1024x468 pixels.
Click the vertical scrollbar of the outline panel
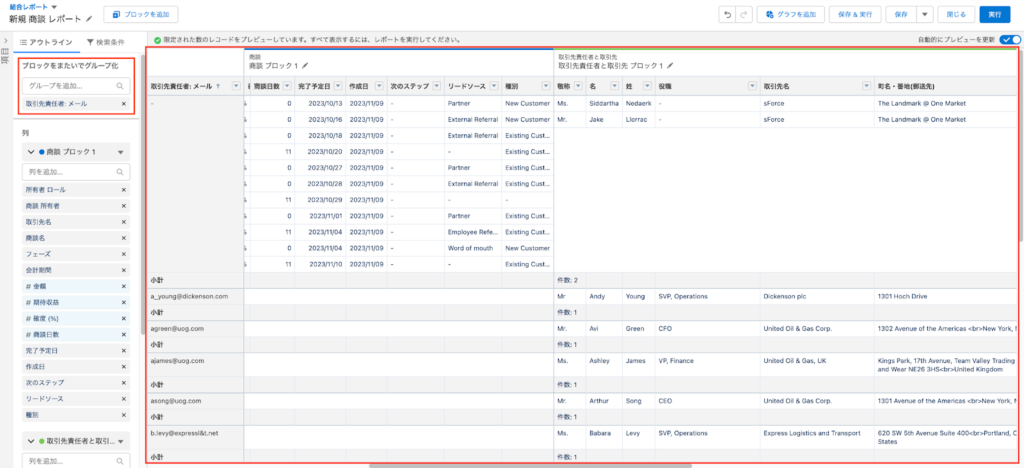(x=142, y=195)
